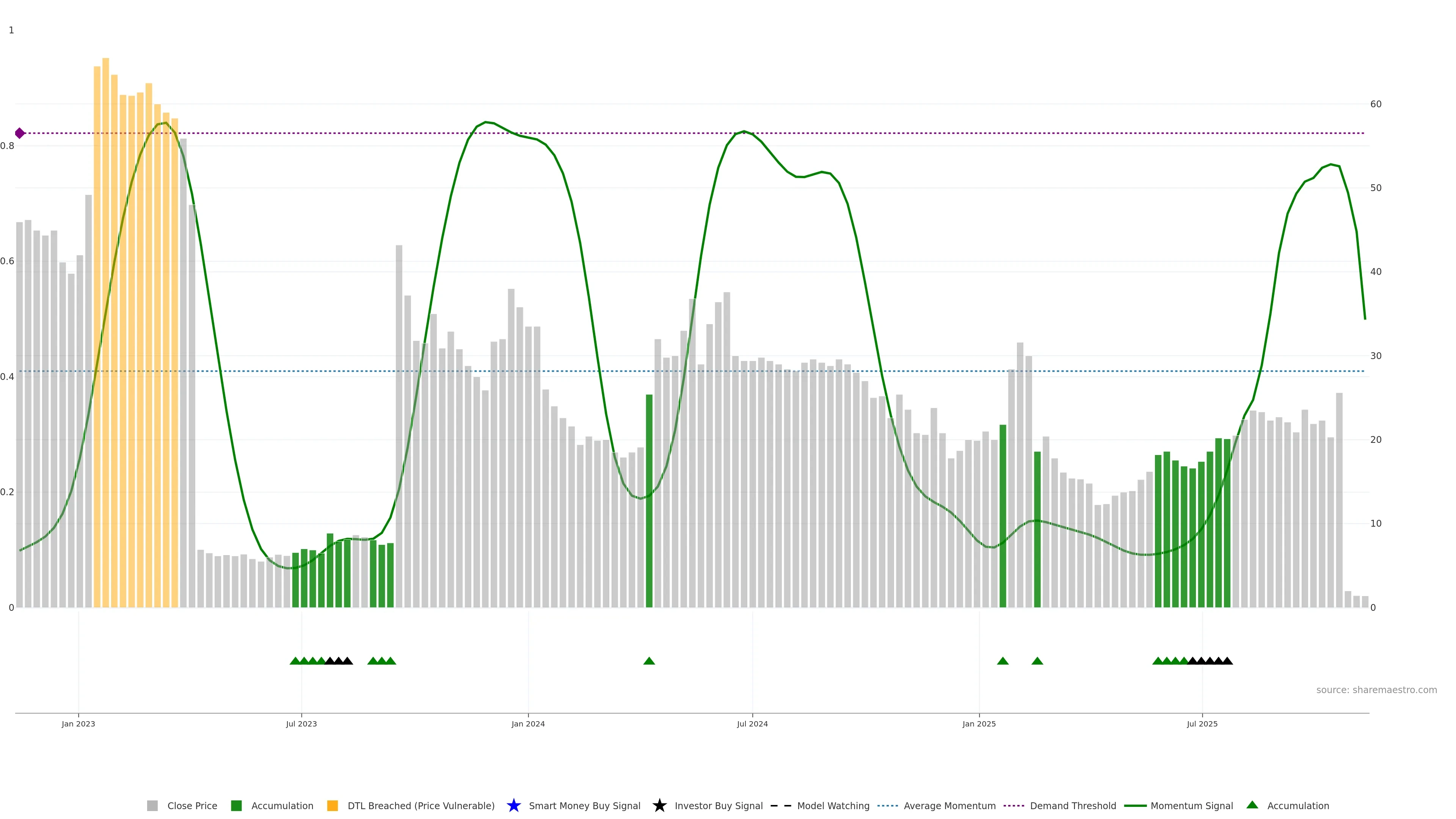Click the sharemaestro.com source text
The width and height of the screenshot is (1456, 819).
[x=1376, y=690]
